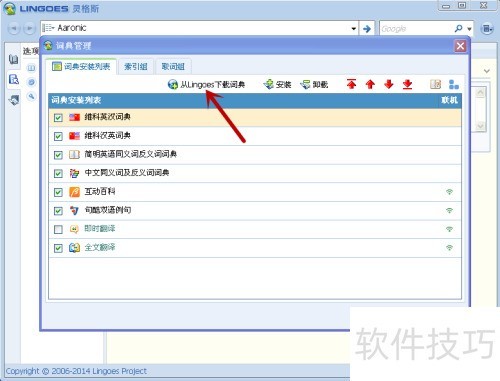This screenshot has width=500, height=381.
Task: Click the move-to-bottom red arrow icon
Action: click(407, 84)
